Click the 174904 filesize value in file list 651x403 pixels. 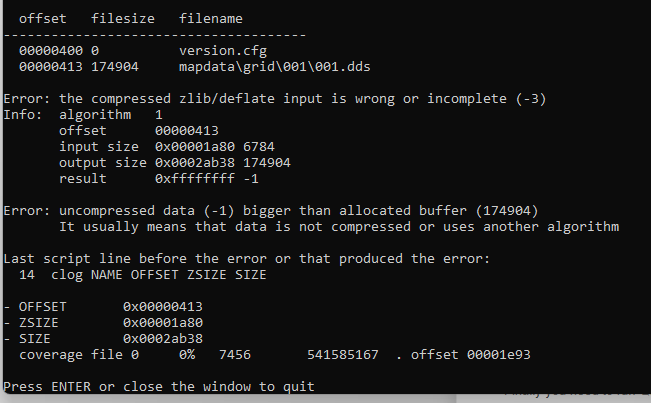point(119,65)
